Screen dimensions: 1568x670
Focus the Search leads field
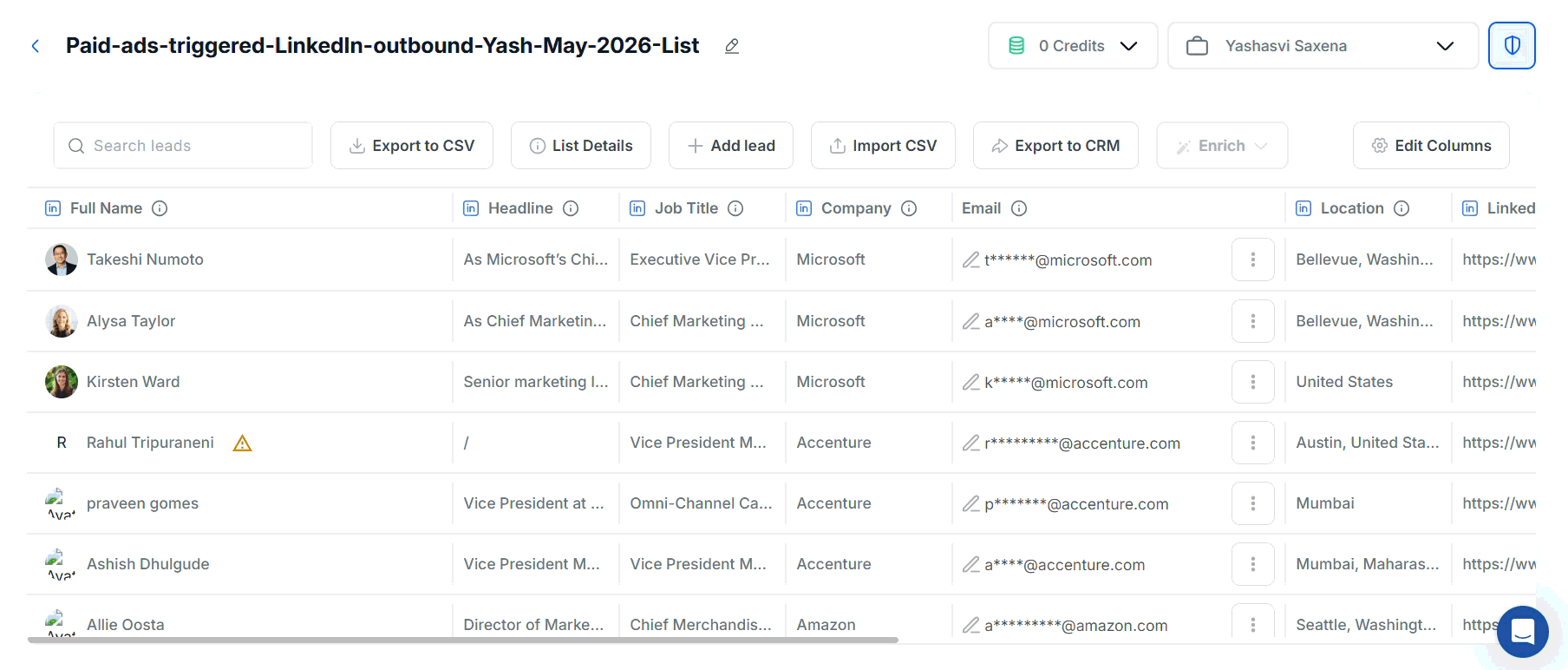(x=183, y=146)
